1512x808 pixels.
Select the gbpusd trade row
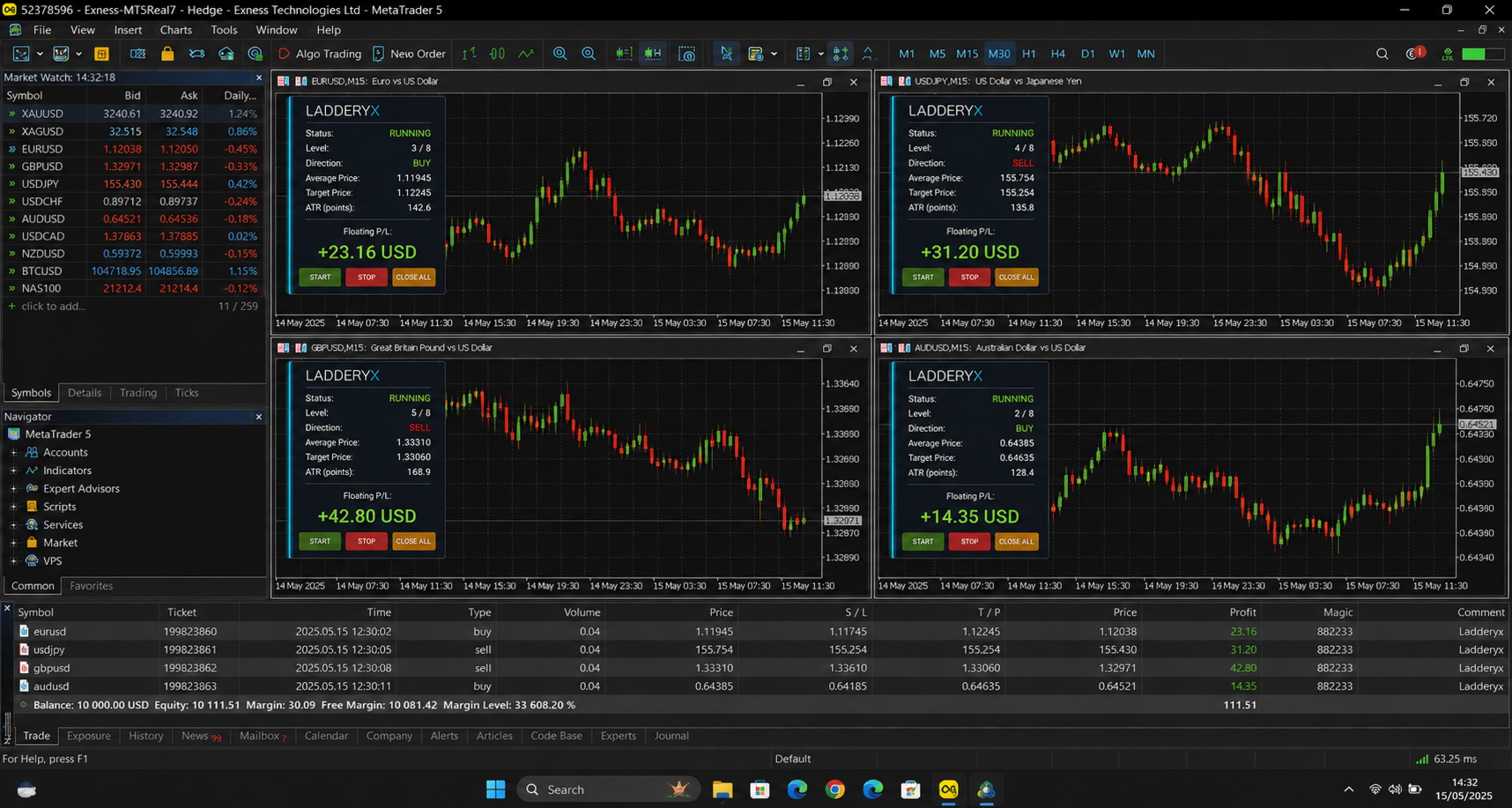pyautogui.click(x=761, y=668)
